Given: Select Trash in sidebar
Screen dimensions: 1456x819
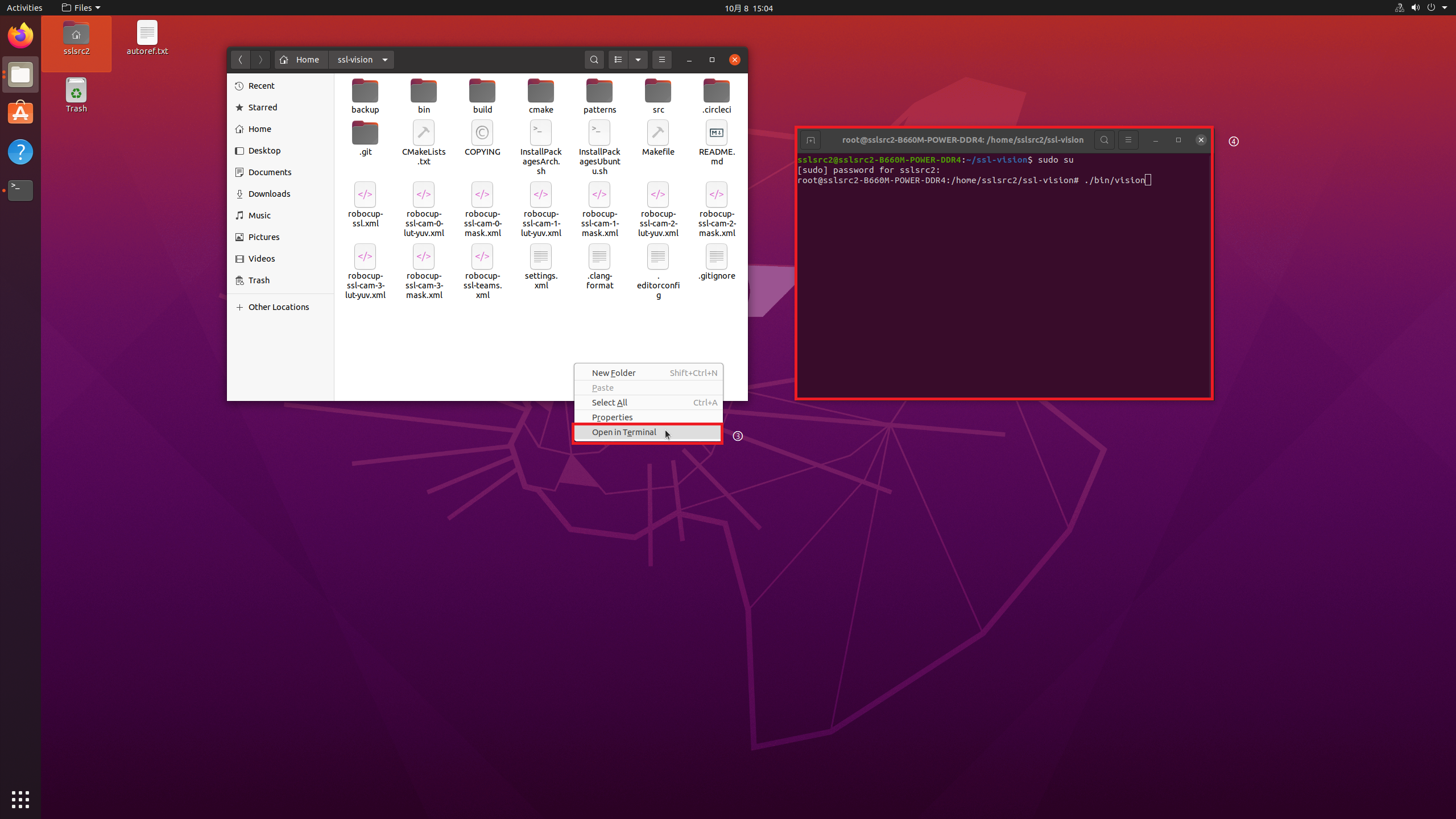Looking at the screenshot, I should [x=280, y=280].
